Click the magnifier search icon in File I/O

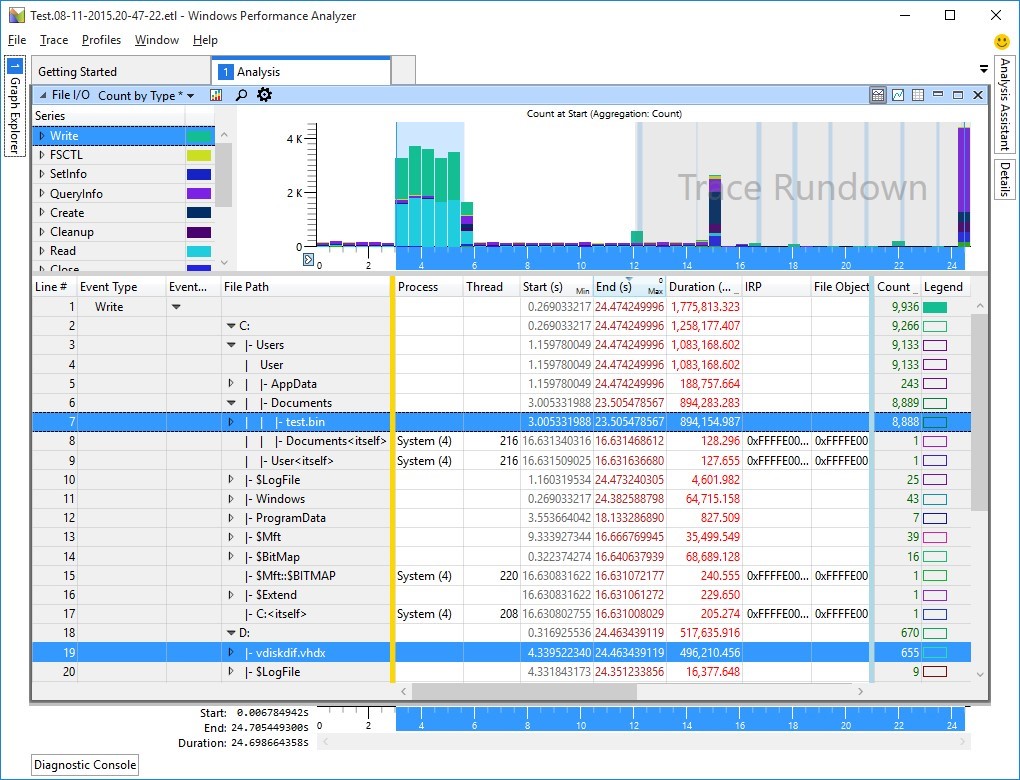pyautogui.click(x=241, y=96)
